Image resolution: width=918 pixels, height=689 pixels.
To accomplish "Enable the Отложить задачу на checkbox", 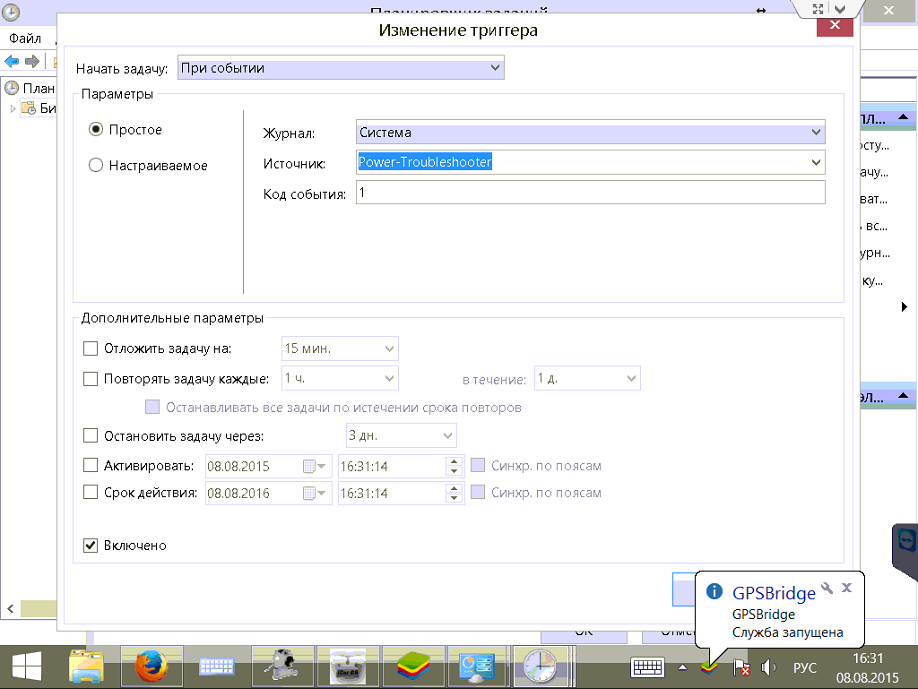I will 91,349.
